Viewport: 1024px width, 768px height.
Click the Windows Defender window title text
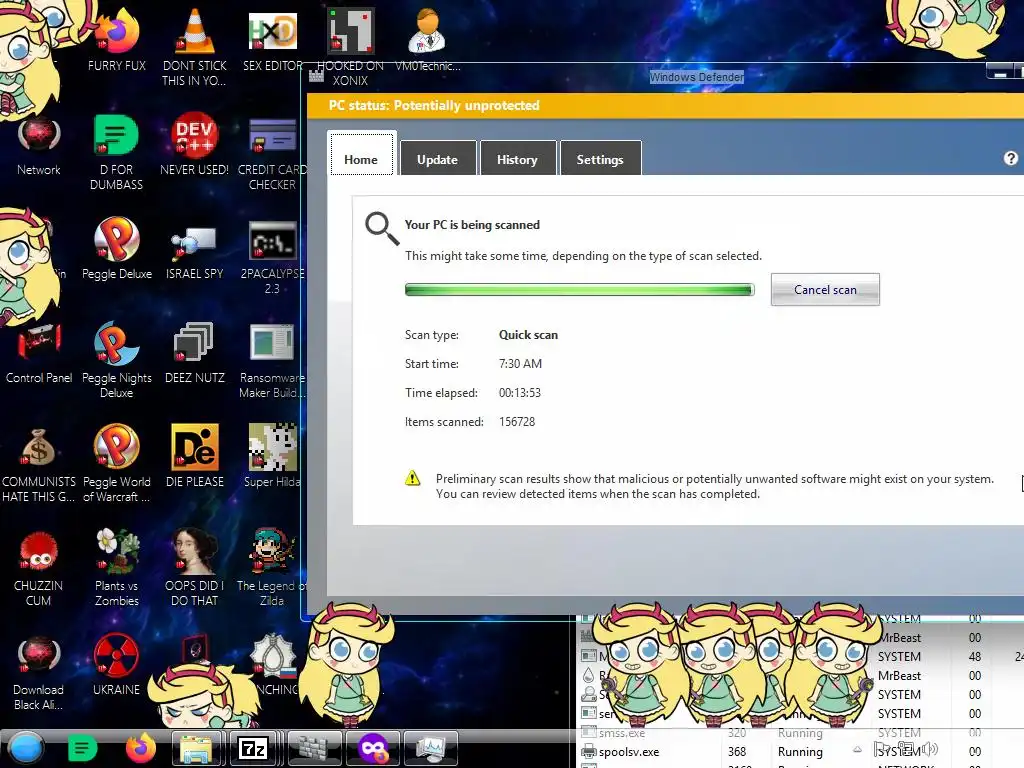point(697,77)
